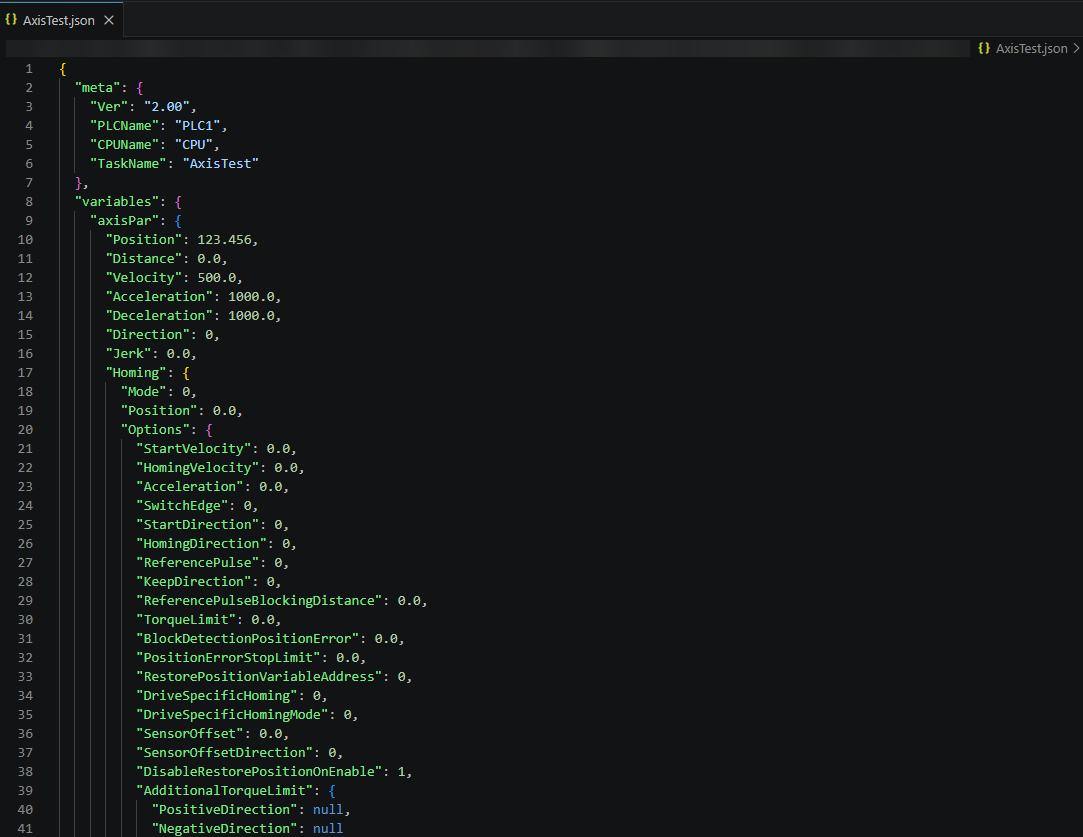Click the "ReferencePulseBlockingDistance" key
This screenshot has width=1083, height=837.
tap(259, 600)
